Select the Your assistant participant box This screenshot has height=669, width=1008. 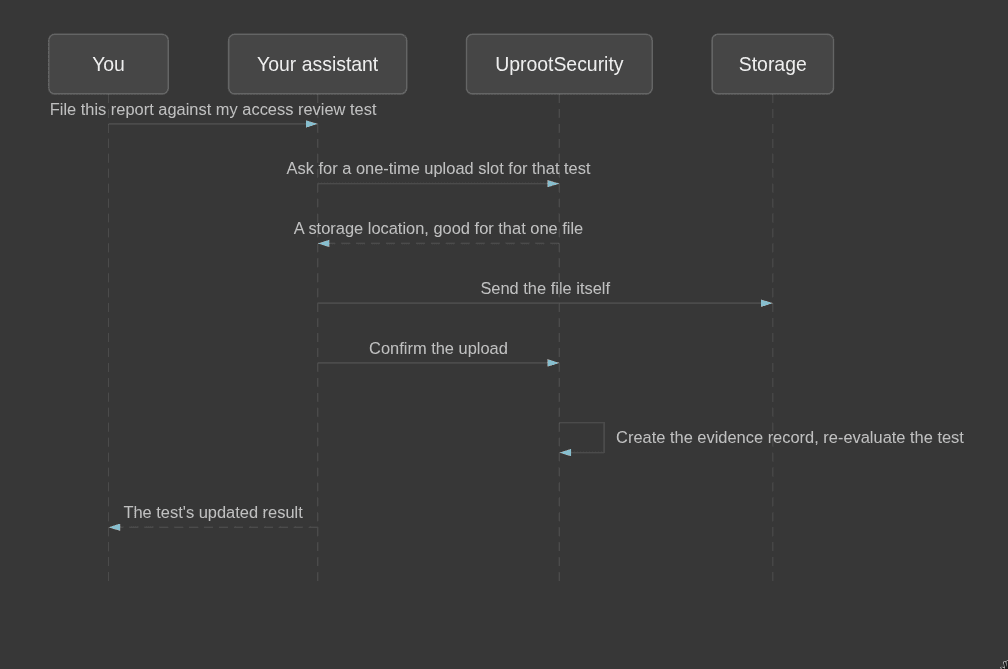318,64
